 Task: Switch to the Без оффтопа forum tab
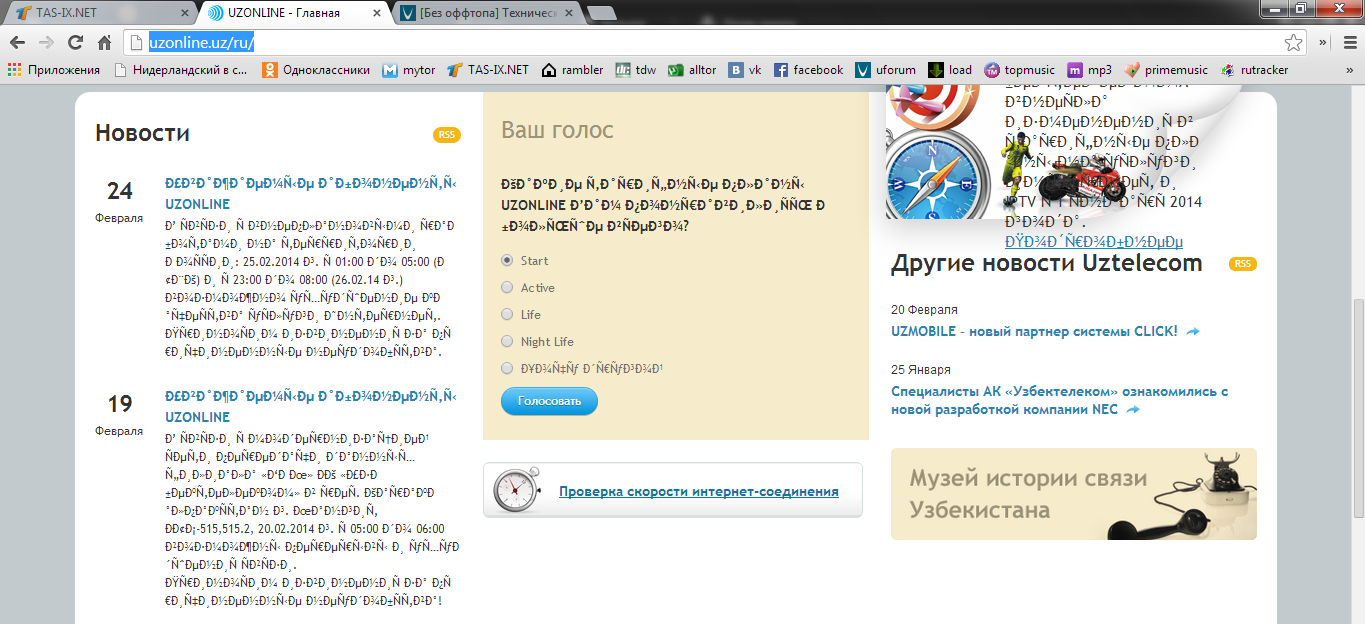485,13
